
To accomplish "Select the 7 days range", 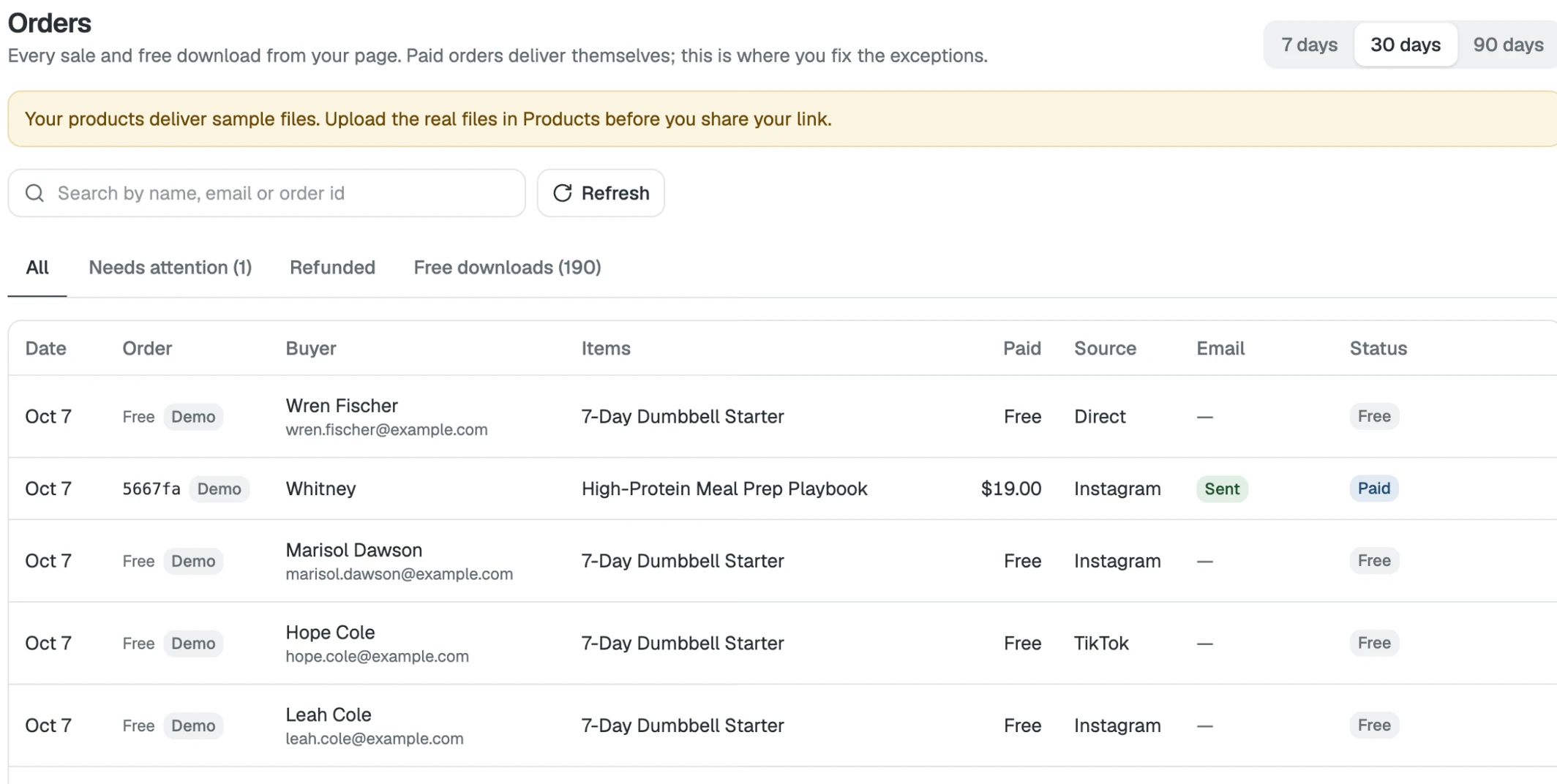I will [x=1309, y=45].
